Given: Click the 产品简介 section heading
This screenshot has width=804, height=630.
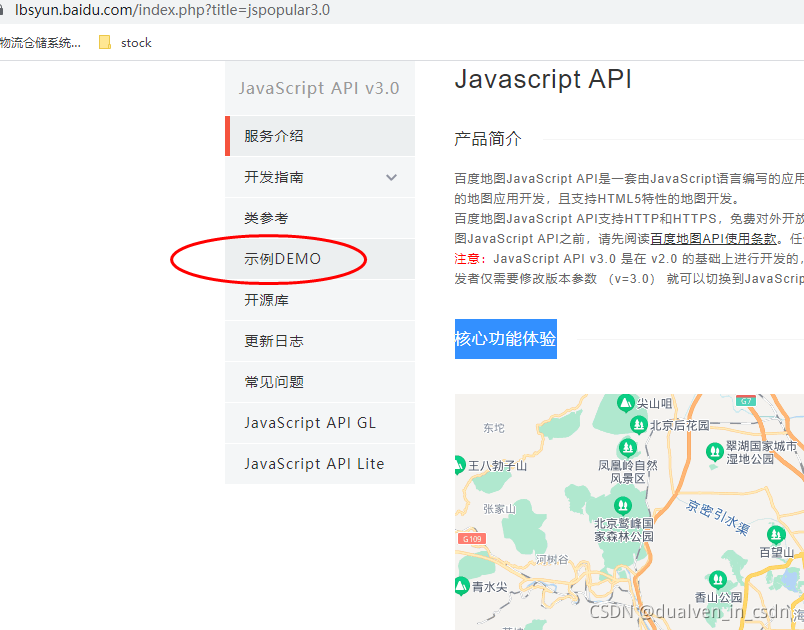Looking at the screenshot, I should point(488,139).
